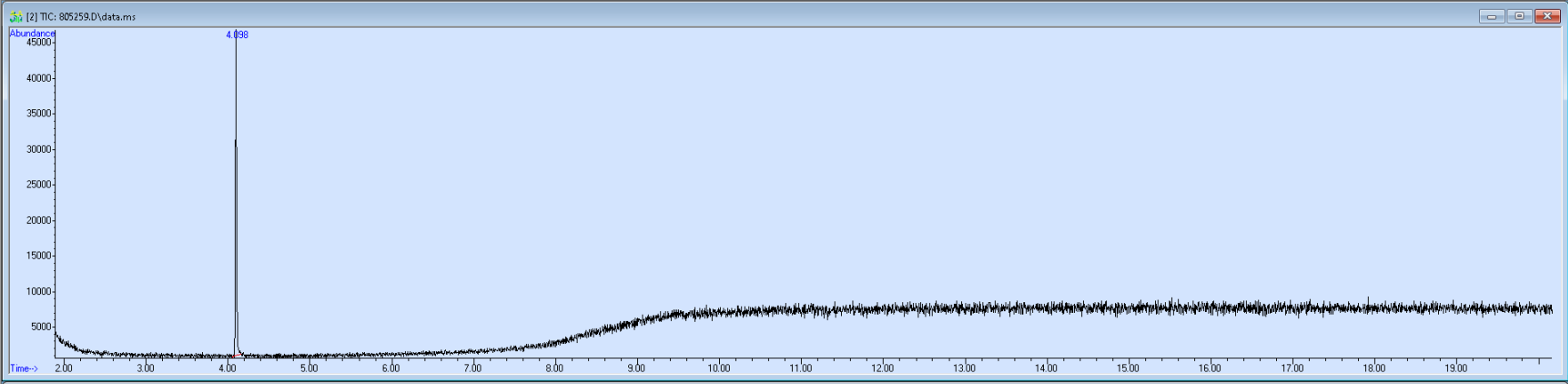The height and width of the screenshot is (384, 1568).
Task: Click the 2.00 tick on time axis
Action: (63, 368)
